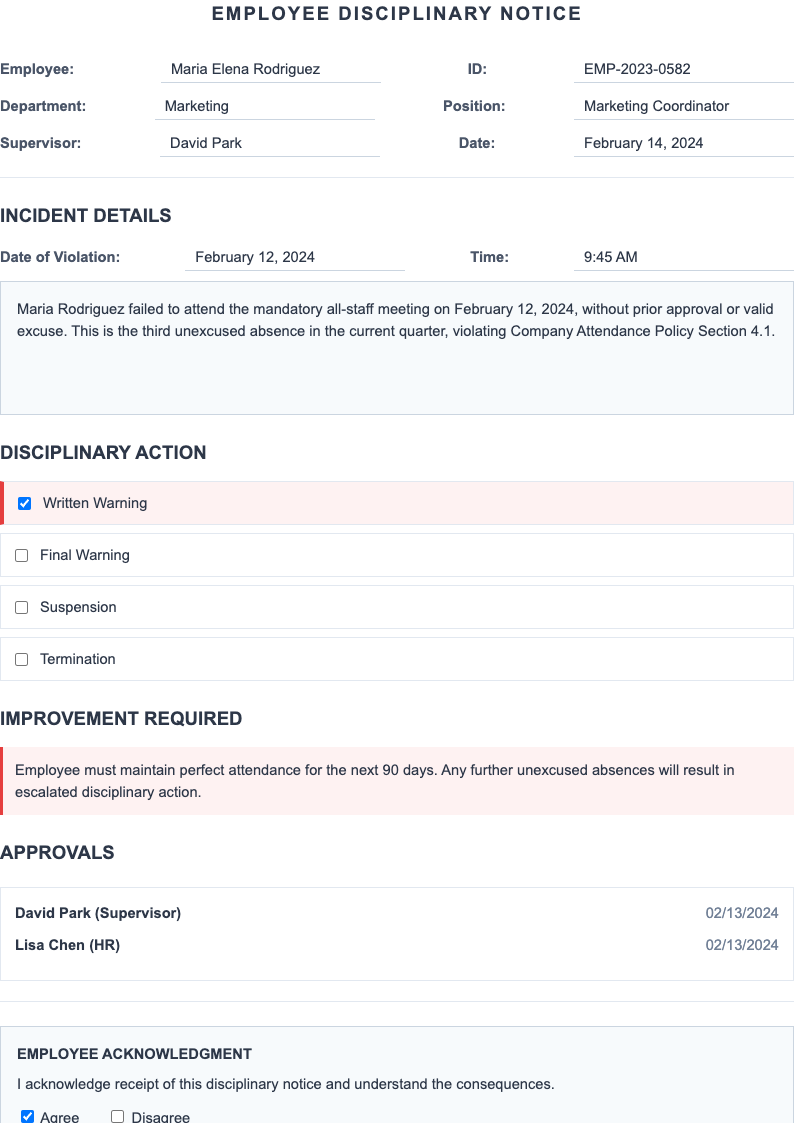Enable the Suspension option
794x1123 pixels.
point(21,607)
